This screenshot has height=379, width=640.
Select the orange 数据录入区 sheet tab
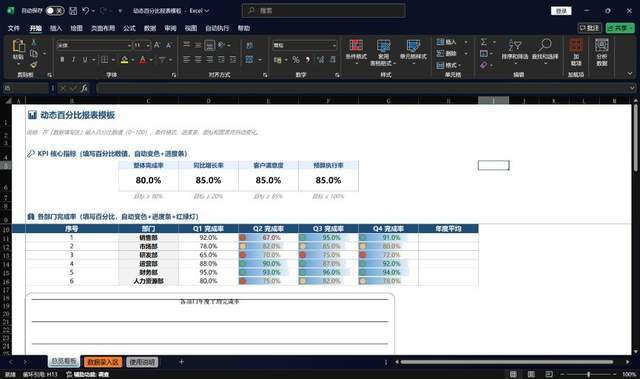pyautogui.click(x=103, y=362)
